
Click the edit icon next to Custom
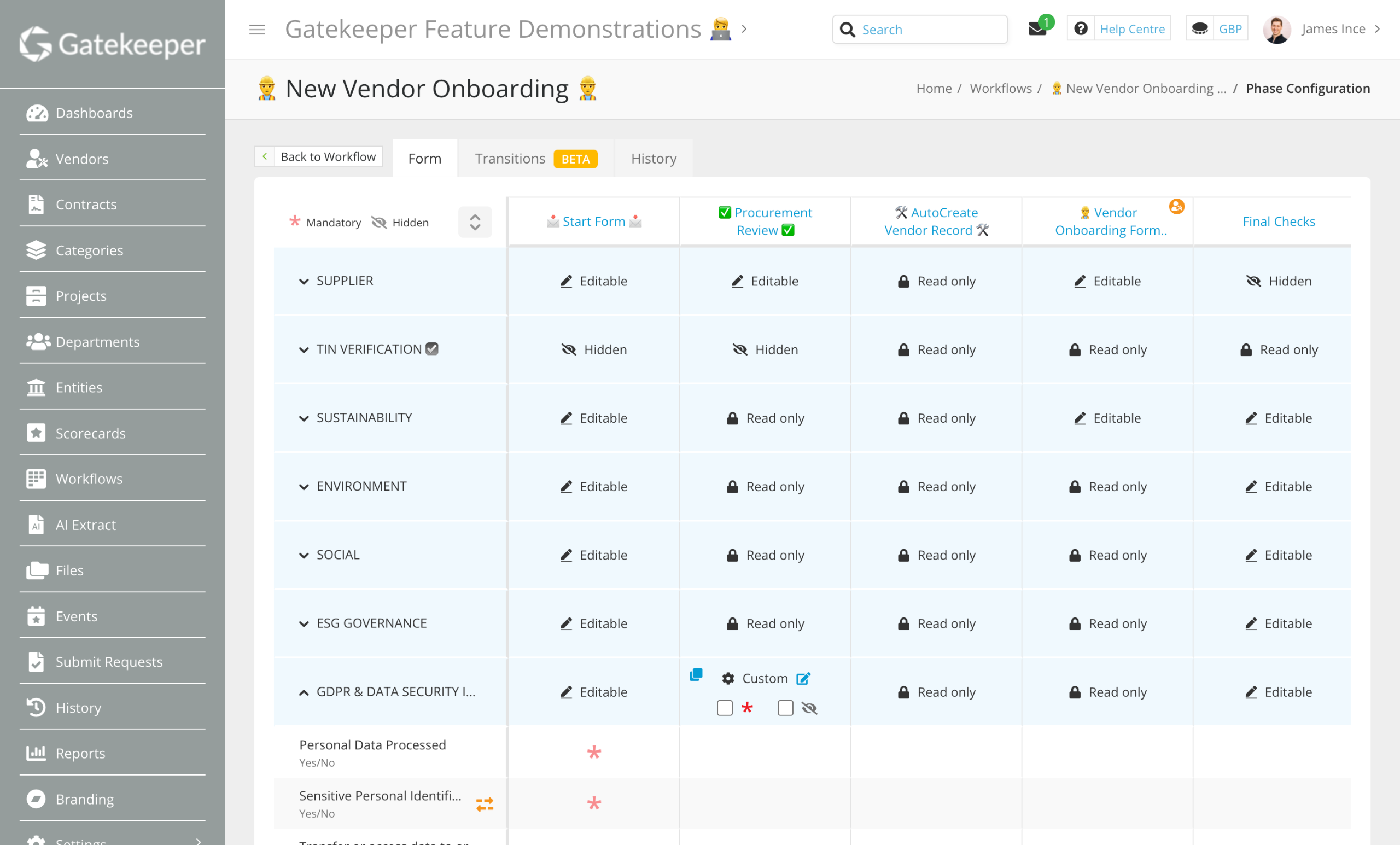tap(803, 679)
